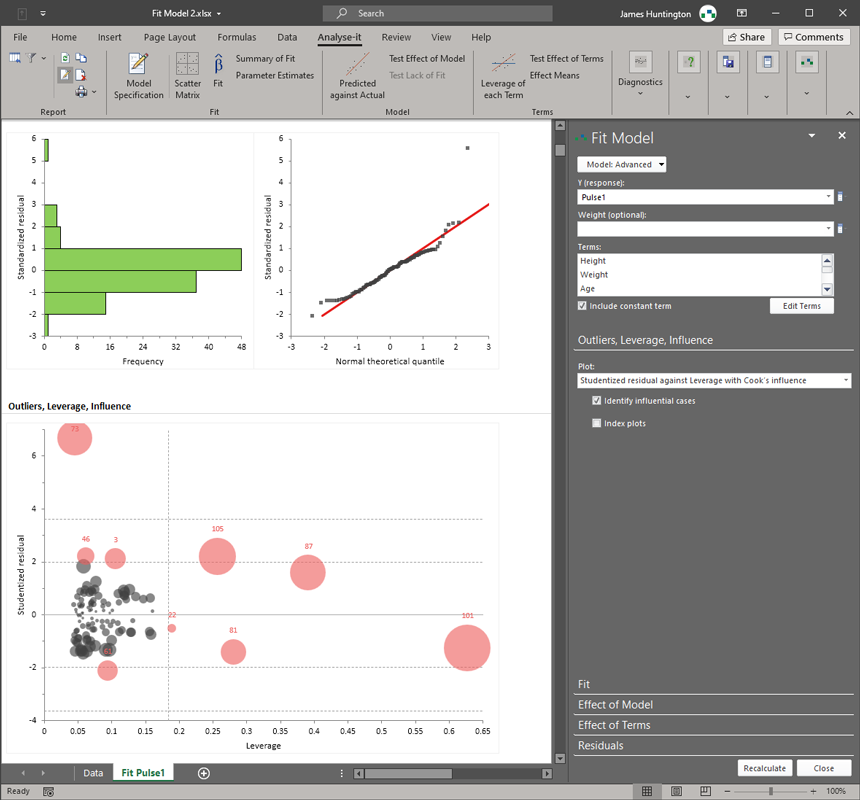This screenshot has height=800, width=860.
Task: Uncheck Include constant term
Action: click(x=583, y=306)
